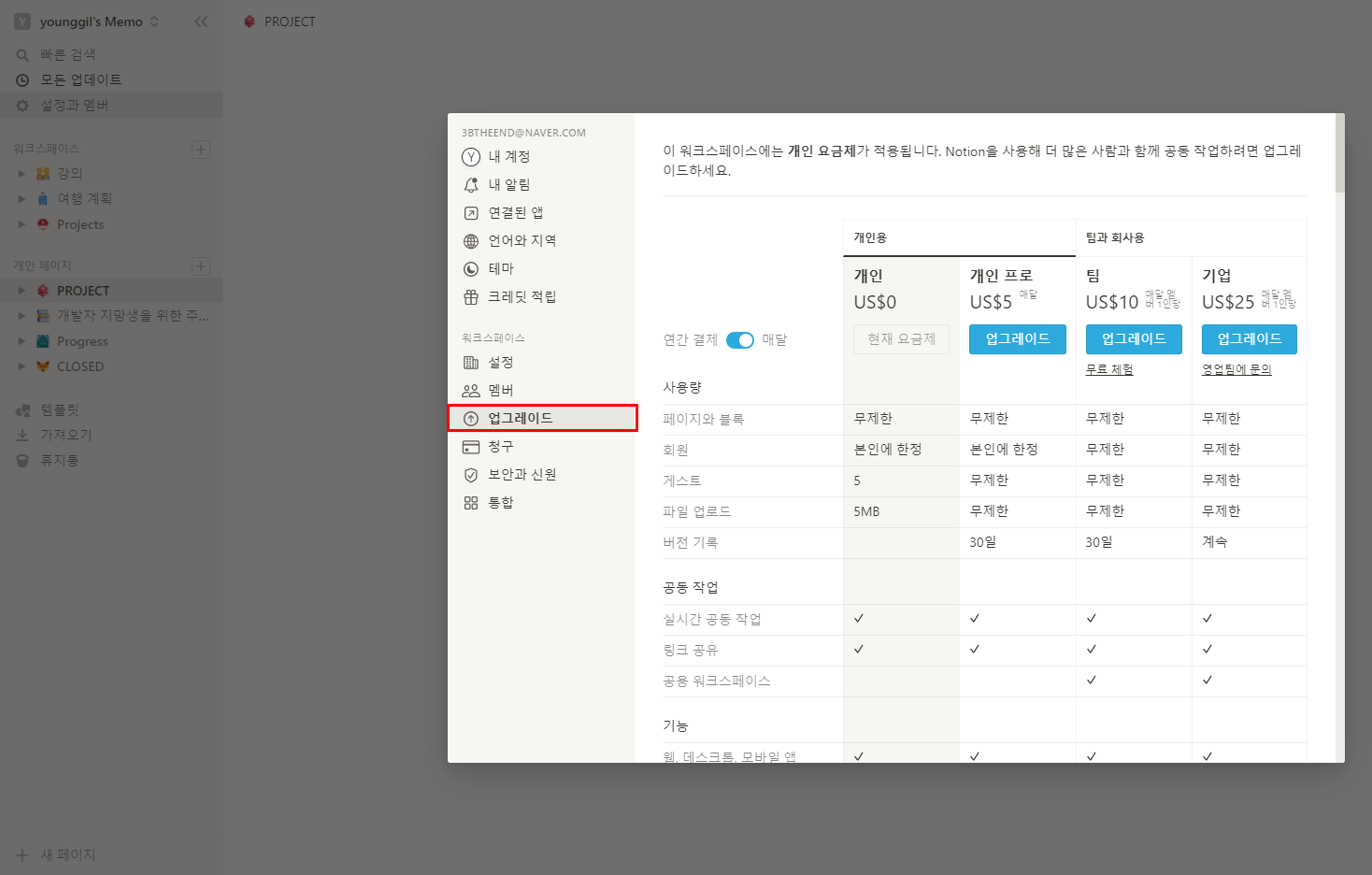Click the search icon for 빠른 검색
This screenshot has width=1372, height=875.
pos(22,55)
